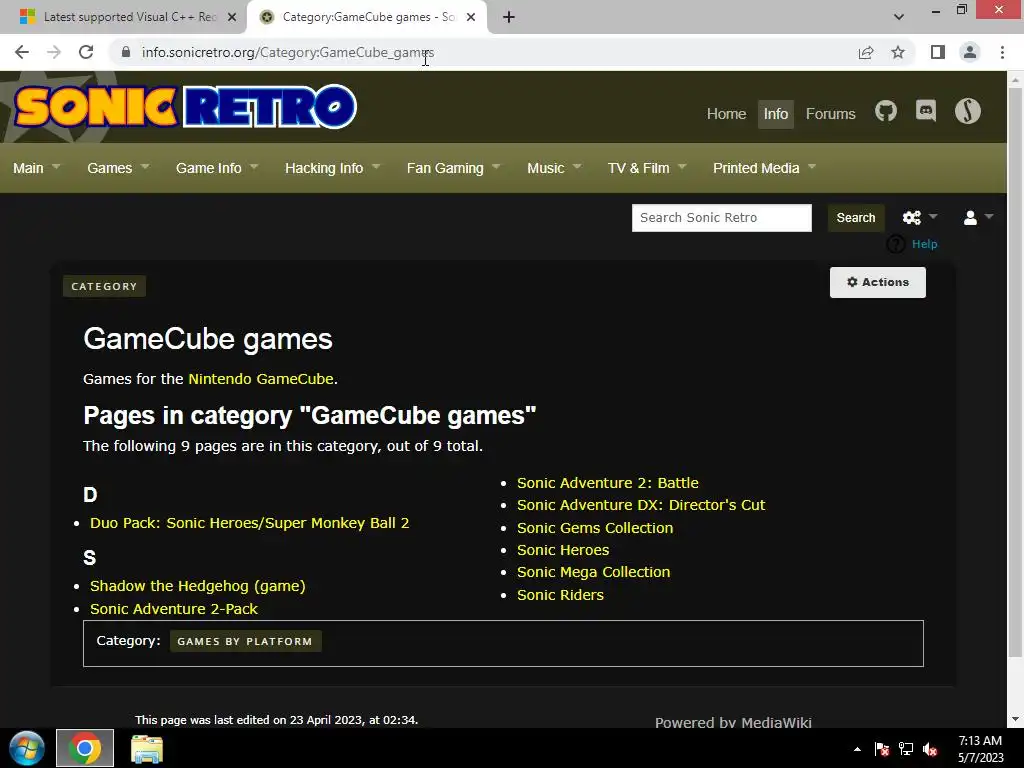Open the Windows Start menu

point(27,748)
